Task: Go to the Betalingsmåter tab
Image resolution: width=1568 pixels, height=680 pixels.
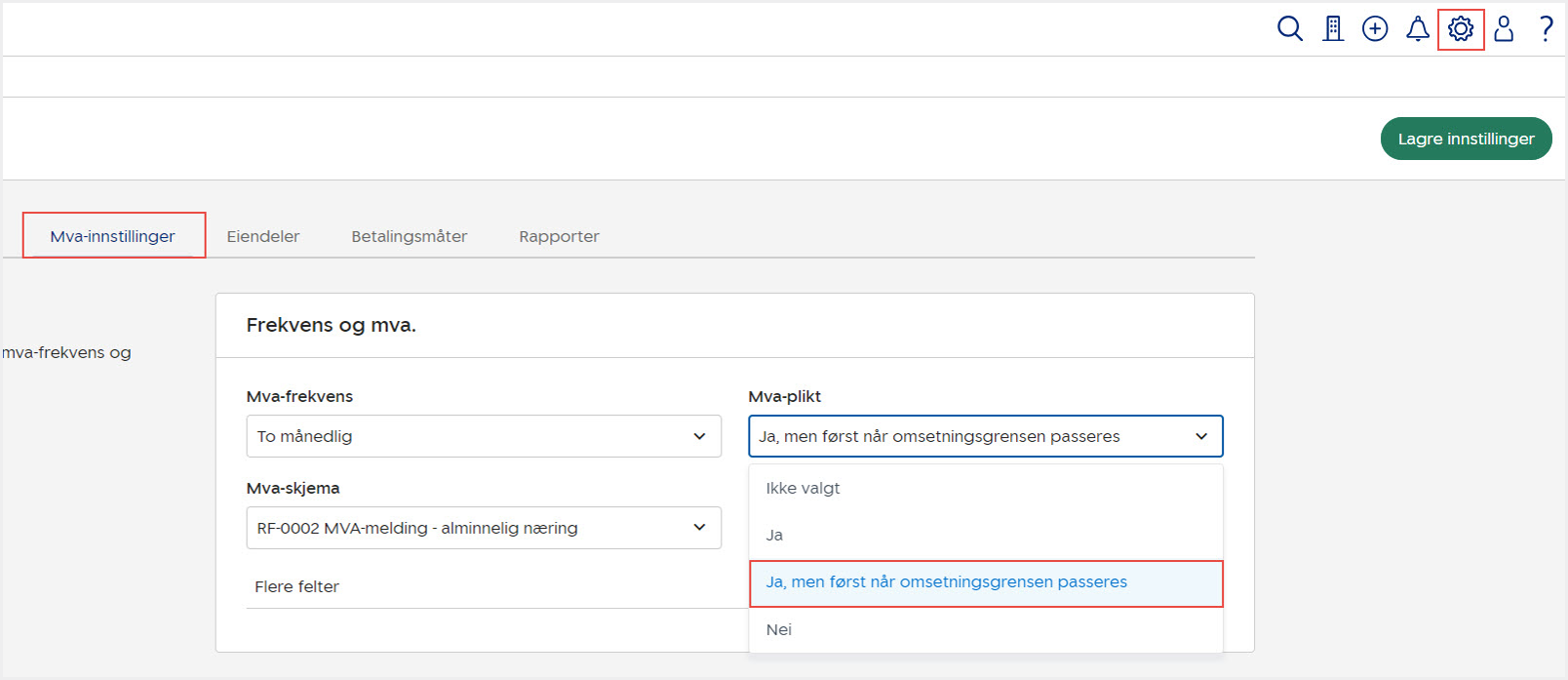Action: [410, 236]
